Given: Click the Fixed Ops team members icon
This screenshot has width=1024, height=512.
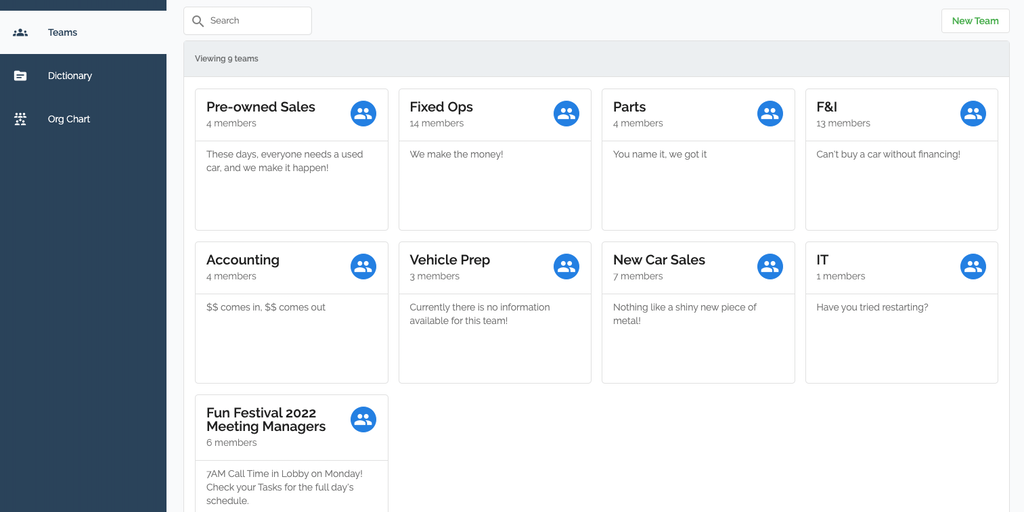Looking at the screenshot, I should click(x=566, y=114).
